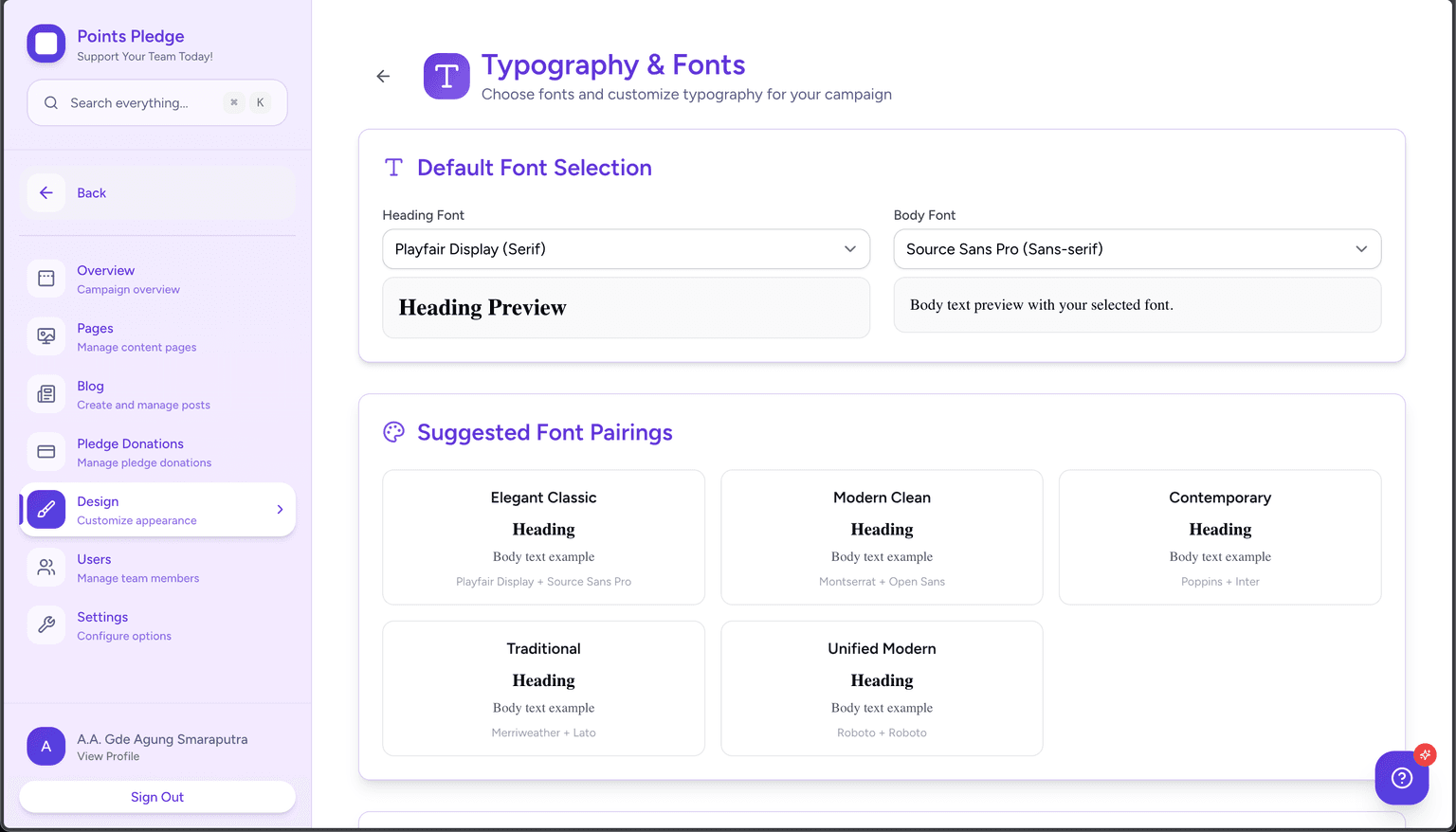Expand the Design menu chevron
1456x832 pixels.
click(280, 510)
